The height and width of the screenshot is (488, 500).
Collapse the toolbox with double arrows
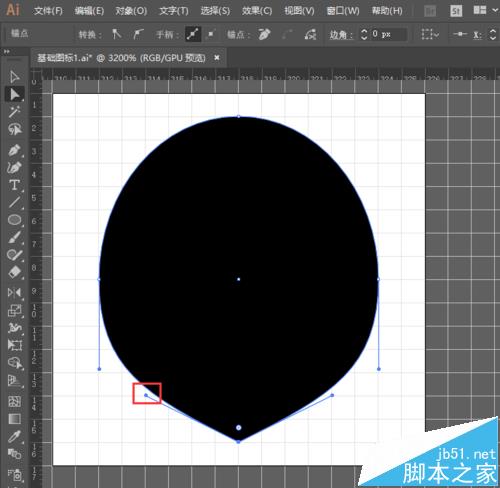pyautogui.click(x=6, y=51)
